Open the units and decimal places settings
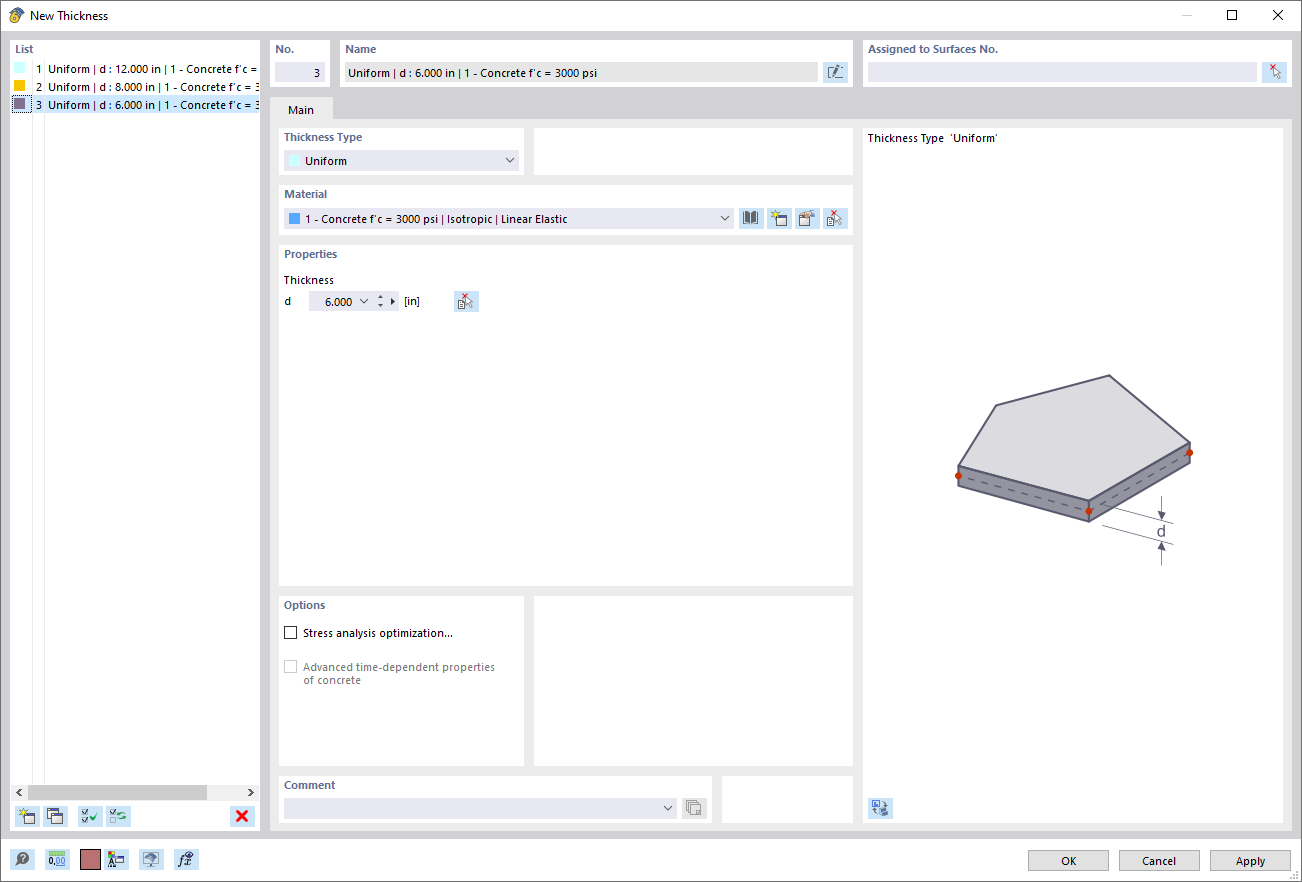 point(57,859)
